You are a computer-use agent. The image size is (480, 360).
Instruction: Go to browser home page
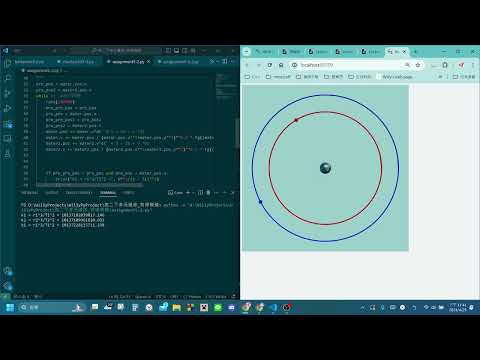(281, 65)
